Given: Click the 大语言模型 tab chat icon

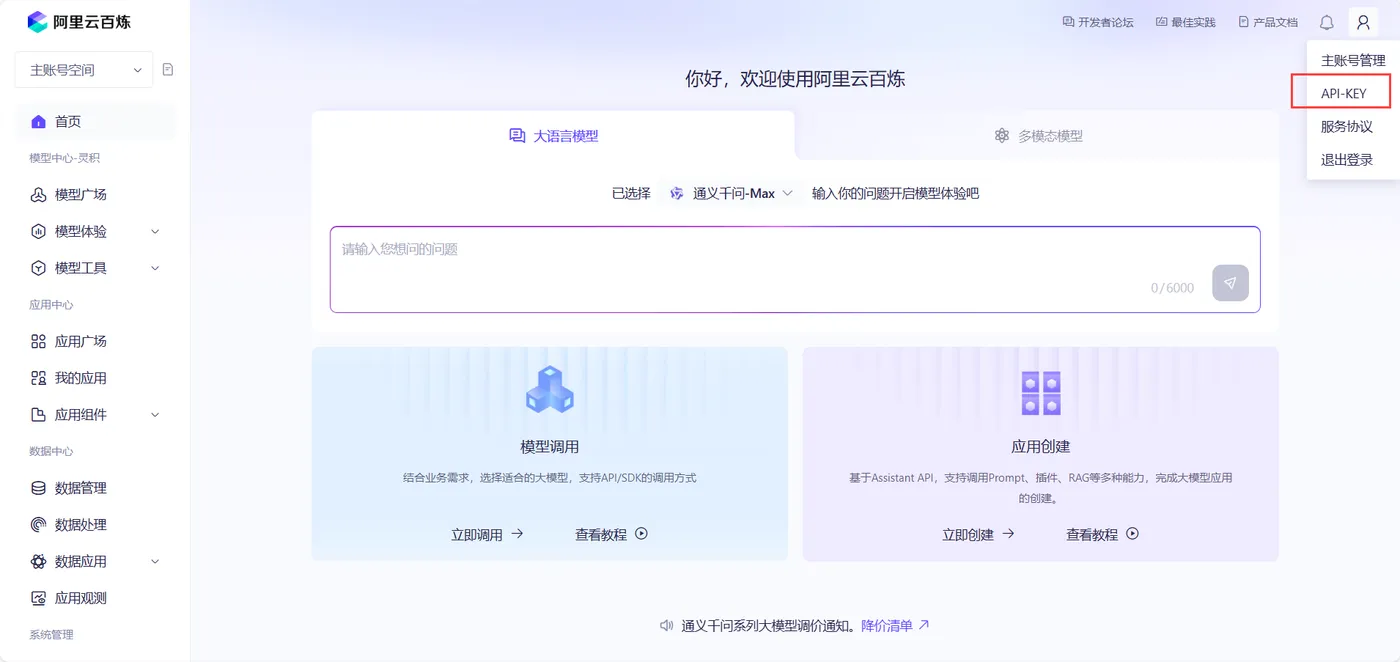Looking at the screenshot, I should point(517,135).
